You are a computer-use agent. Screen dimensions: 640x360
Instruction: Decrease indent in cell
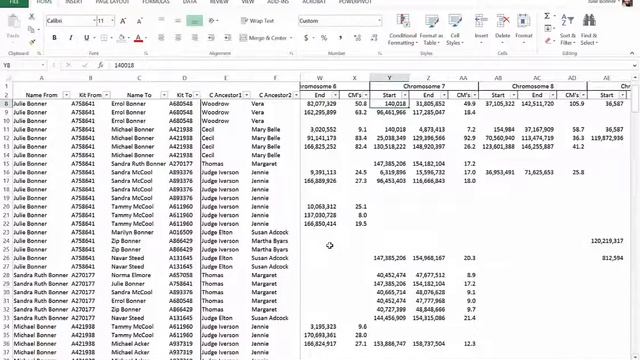point(211,38)
